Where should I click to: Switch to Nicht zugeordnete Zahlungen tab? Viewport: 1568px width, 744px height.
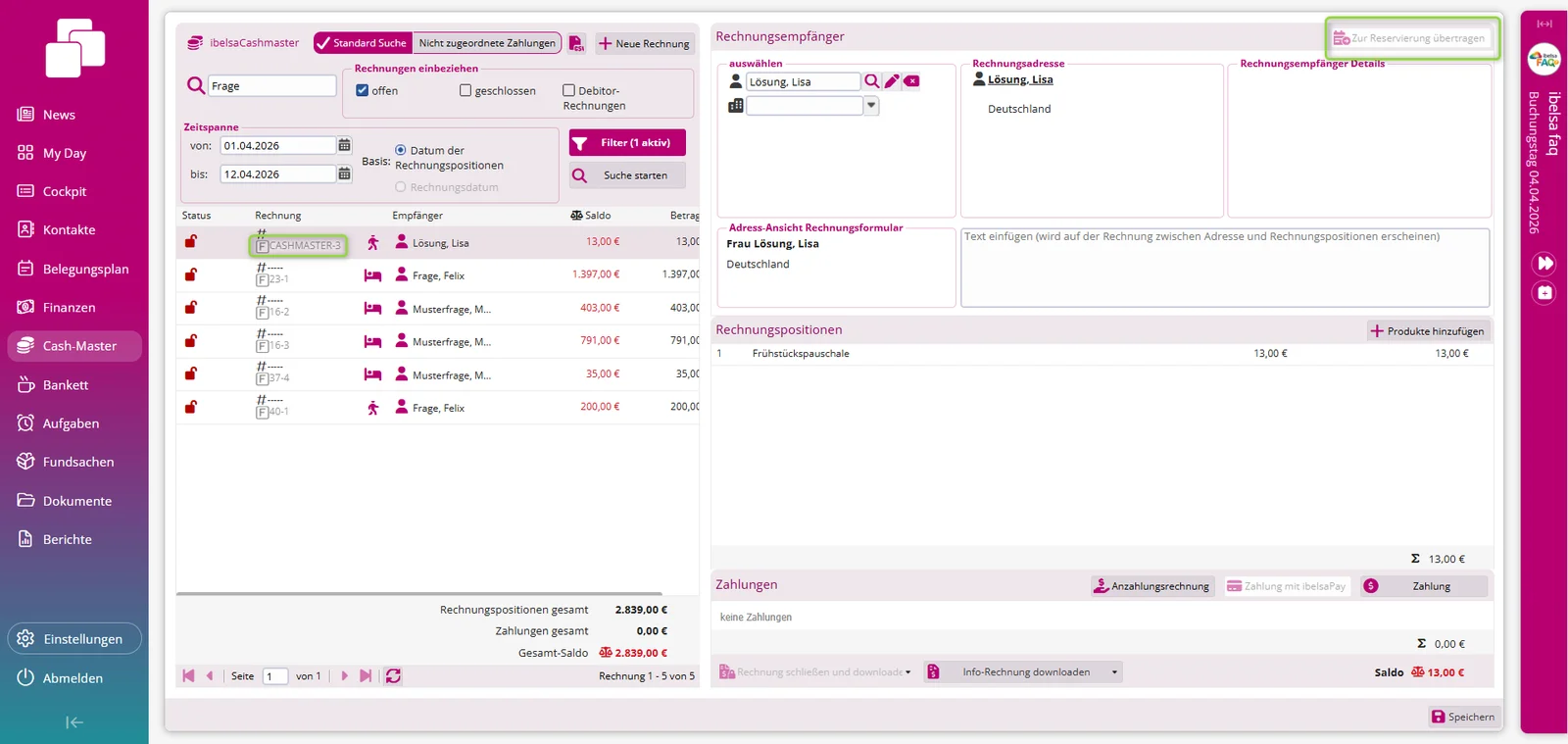click(487, 43)
